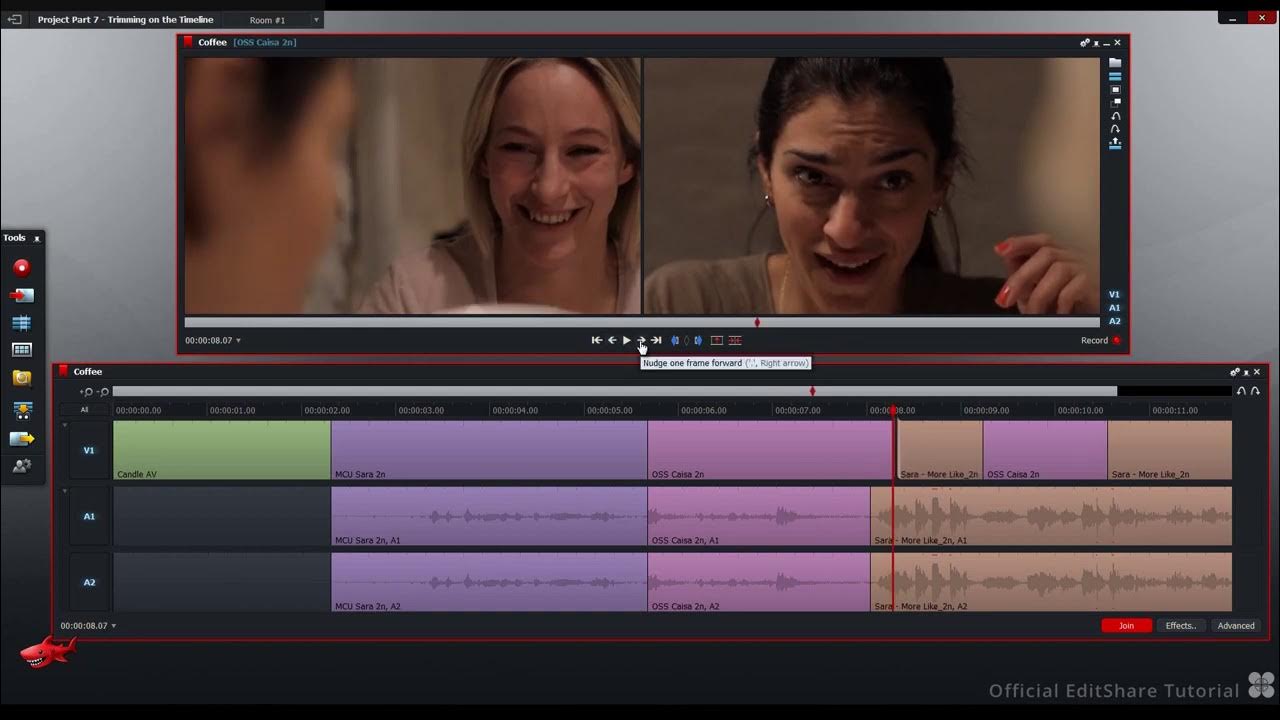Open viewer settings cogs icon
Screen dimensions: 1280x720
(x=1085, y=43)
